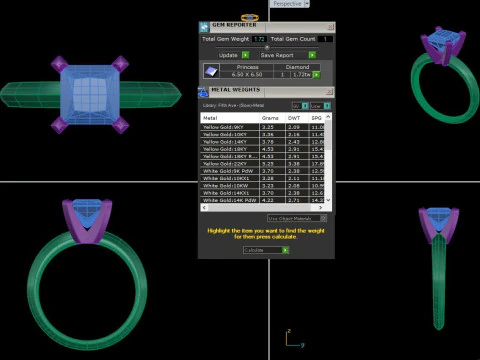Viewport: 480px width, 360px height.
Task: Click the Metal column header
Action: point(230,118)
